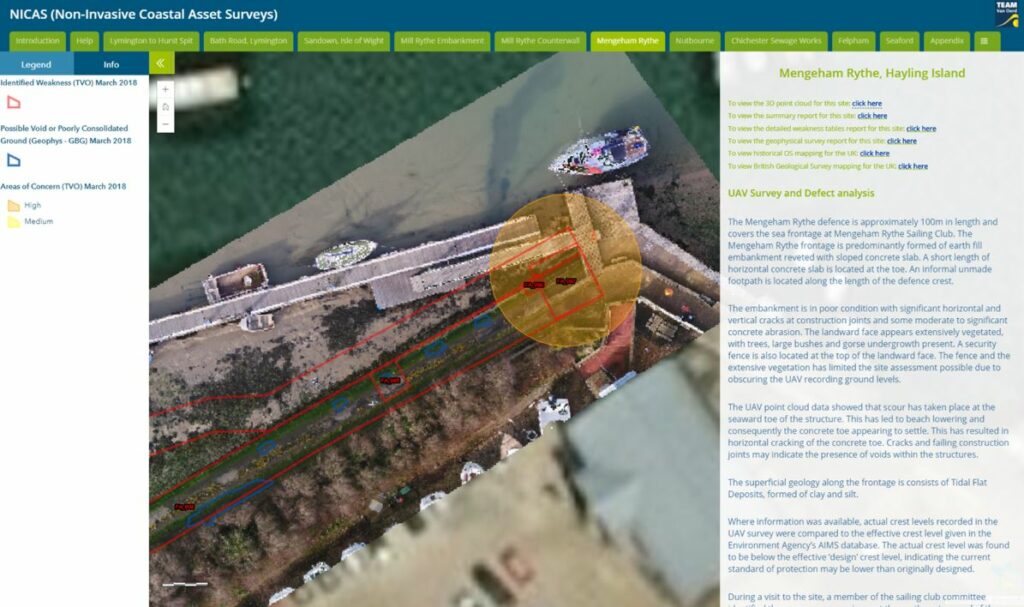Open the Mill Rythe Embankment tab
The image size is (1024, 607).
(x=442, y=41)
